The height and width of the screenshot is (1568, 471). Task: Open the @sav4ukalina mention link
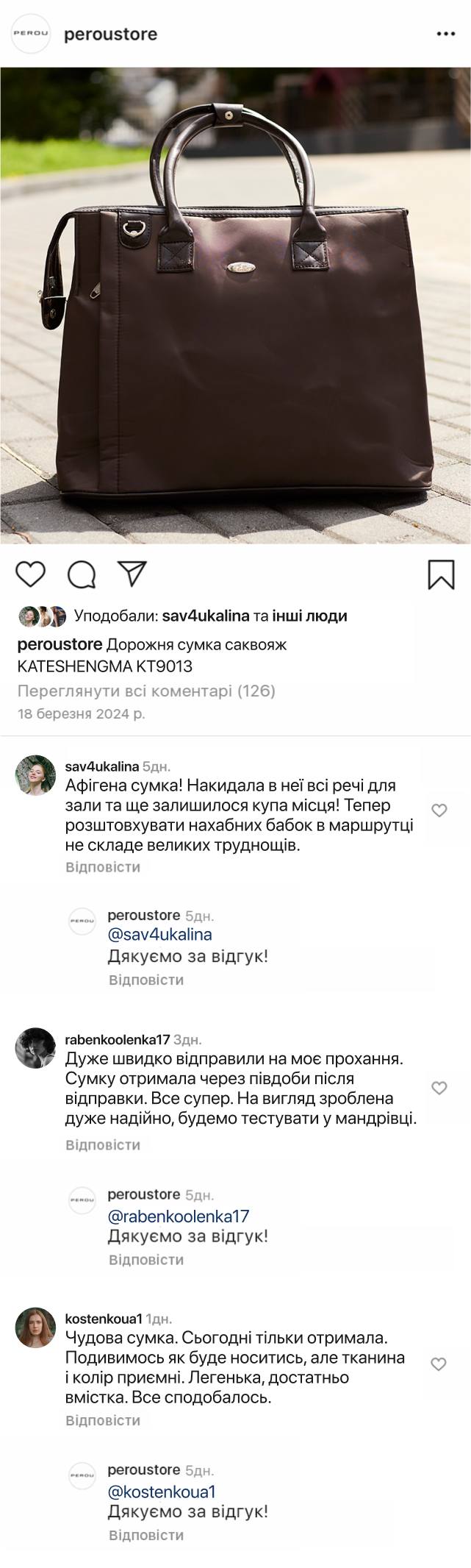[160, 935]
